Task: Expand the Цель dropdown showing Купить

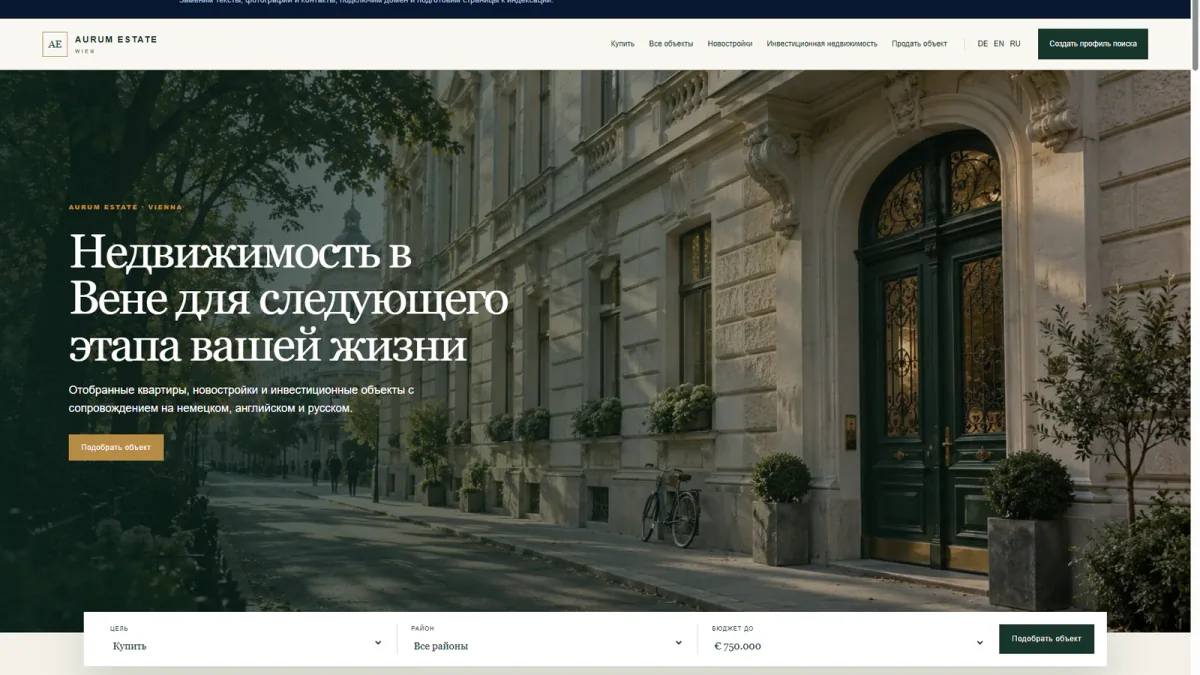Action: [246, 645]
